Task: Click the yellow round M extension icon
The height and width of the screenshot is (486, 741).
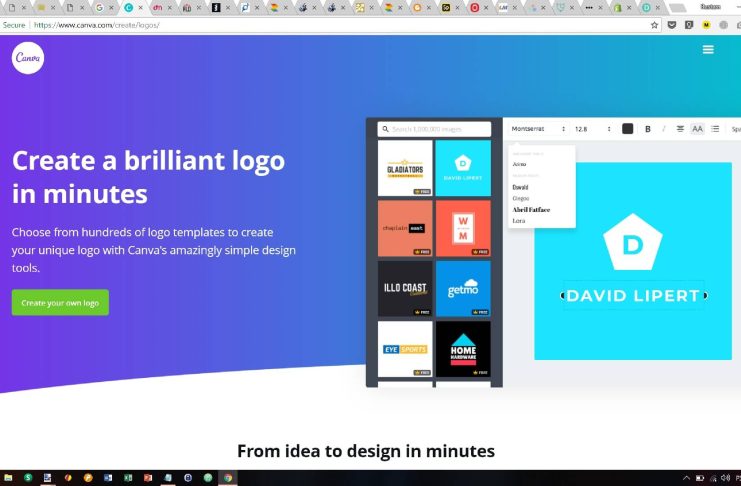Action: pos(707,25)
